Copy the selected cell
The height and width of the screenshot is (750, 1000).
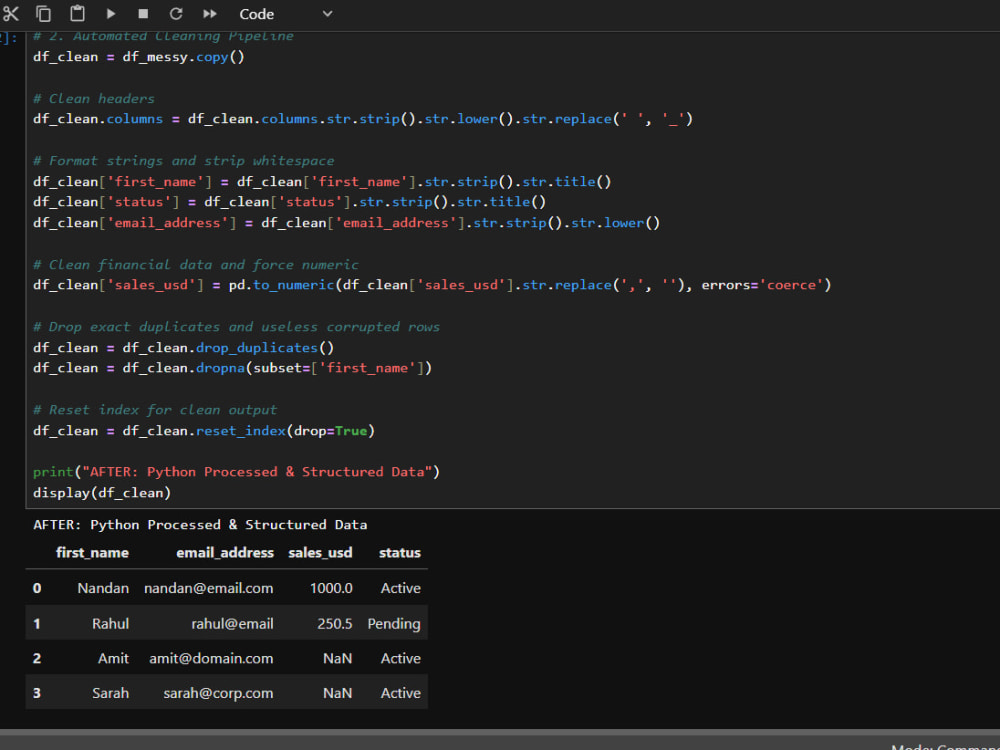43,13
